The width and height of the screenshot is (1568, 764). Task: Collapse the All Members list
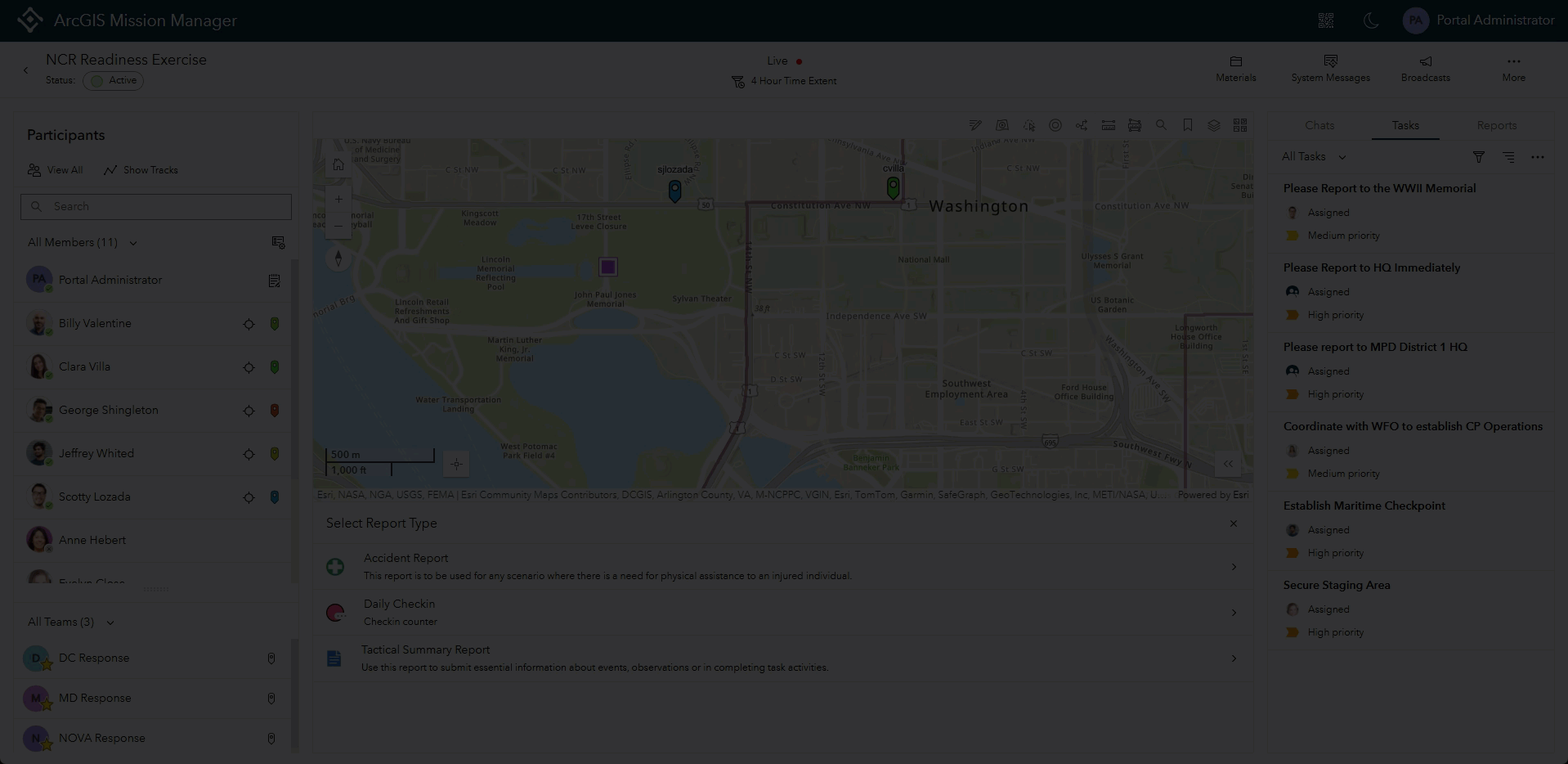[x=132, y=242]
